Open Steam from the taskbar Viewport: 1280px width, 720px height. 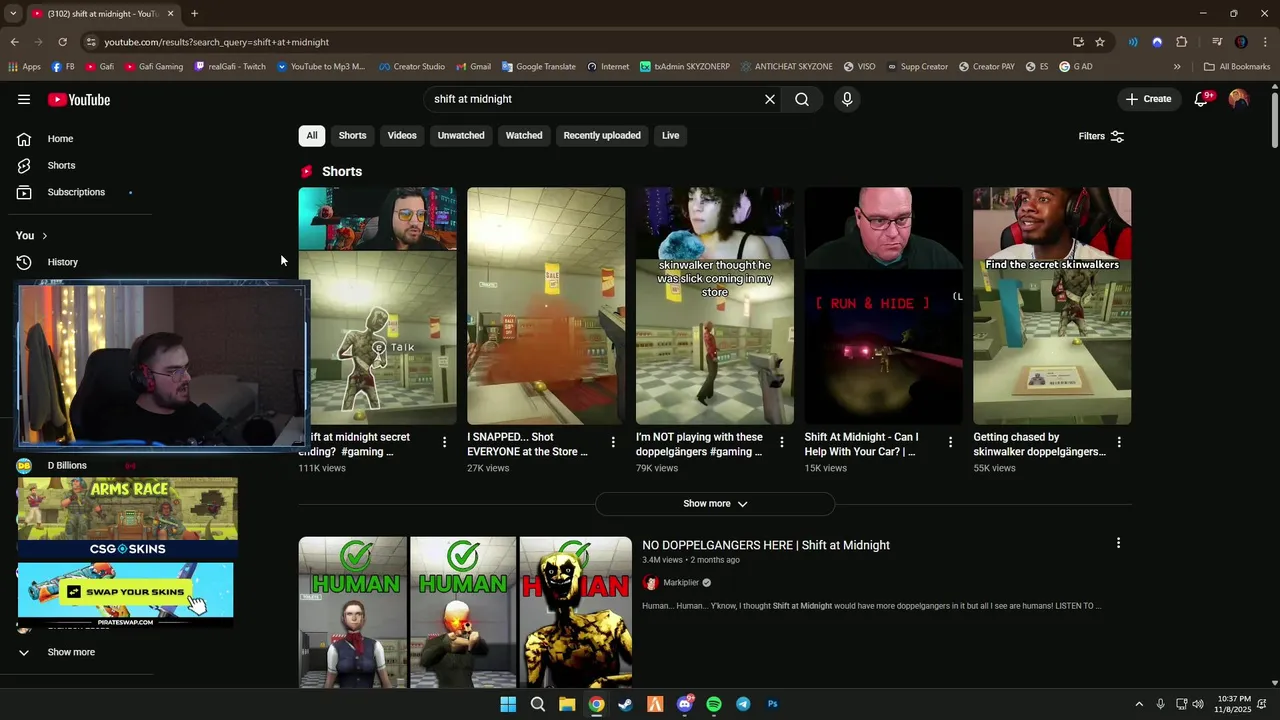pos(626,704)
